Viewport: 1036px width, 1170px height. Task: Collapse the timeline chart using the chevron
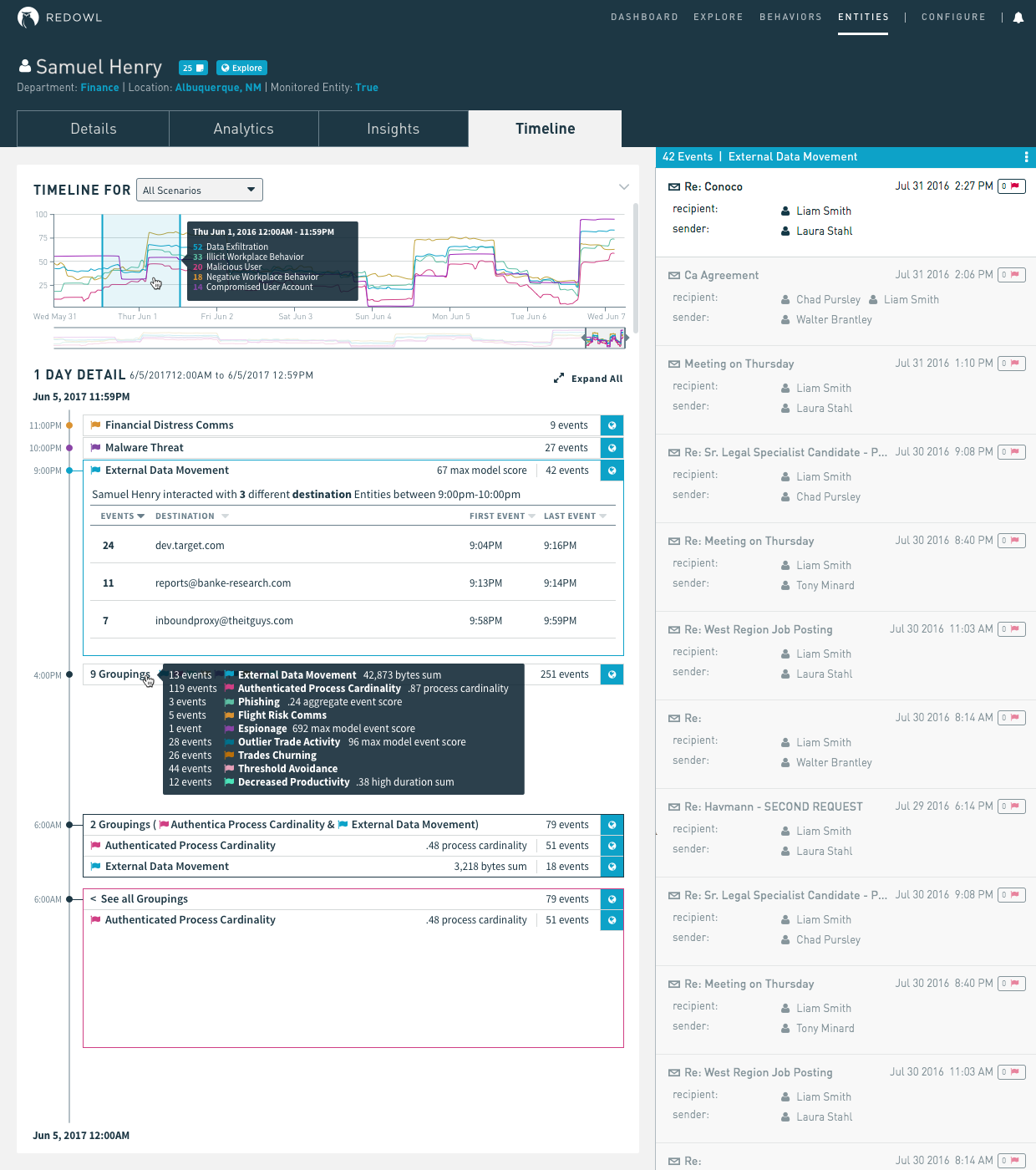click(624, 186)
